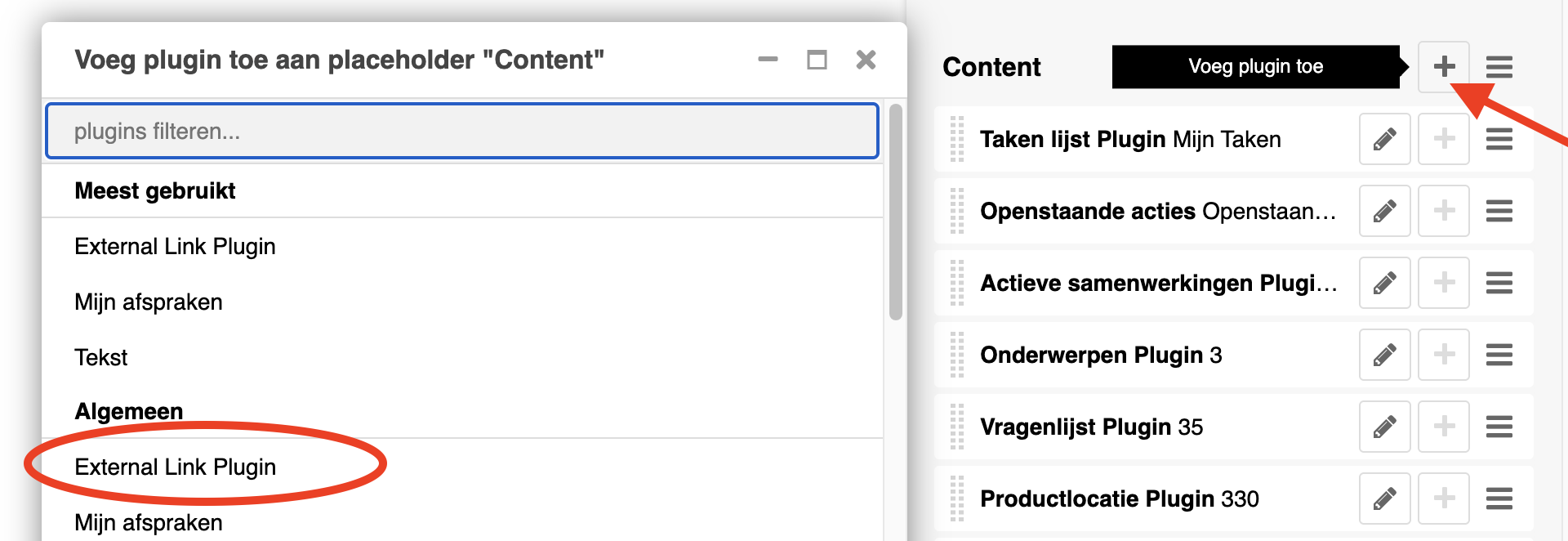The height and width of the screenshot is (541, 1568).
Task: Choose Tekst from the plugin list
Action: tap(101, 358)
